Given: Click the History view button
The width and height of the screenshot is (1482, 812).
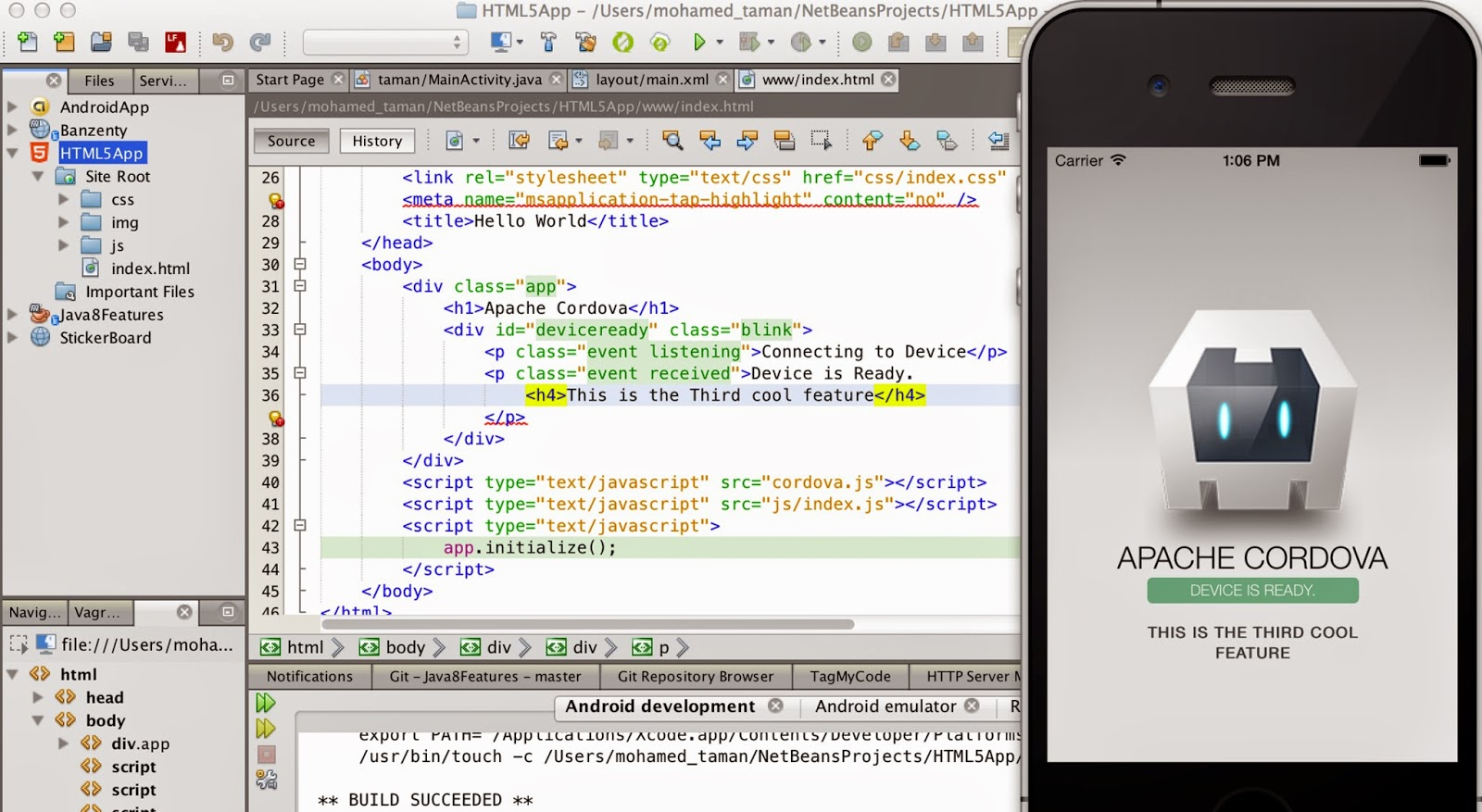Looking at the screenshot, I should pos(377,141).
